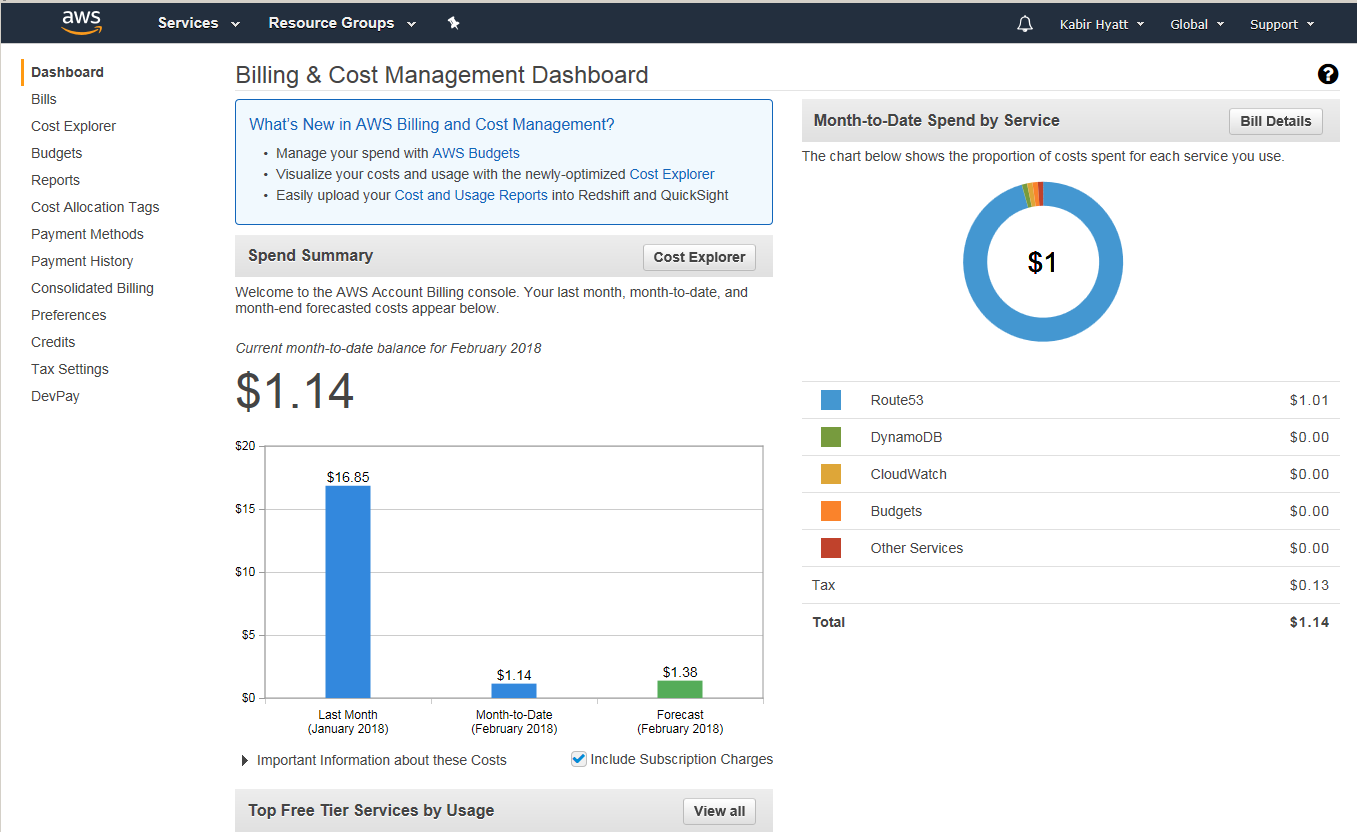The image size is (1357, 832).
Task: Open Consolidated Billing page
Action: (x=92, y=288)
